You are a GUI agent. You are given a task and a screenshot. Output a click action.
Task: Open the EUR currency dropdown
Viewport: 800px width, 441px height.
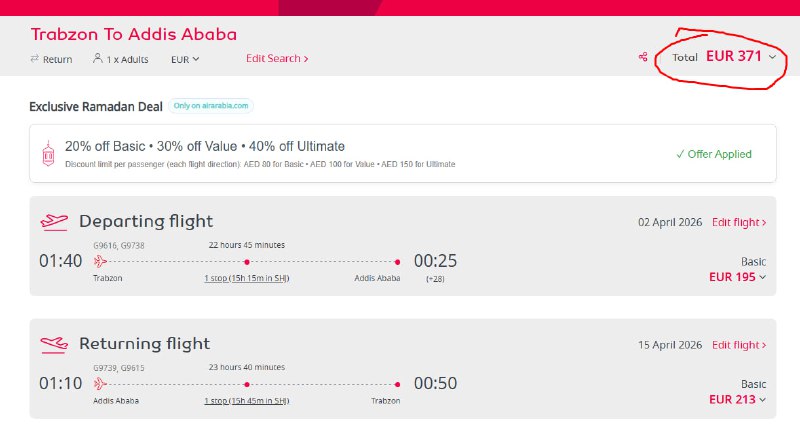(x=185, y=59)
